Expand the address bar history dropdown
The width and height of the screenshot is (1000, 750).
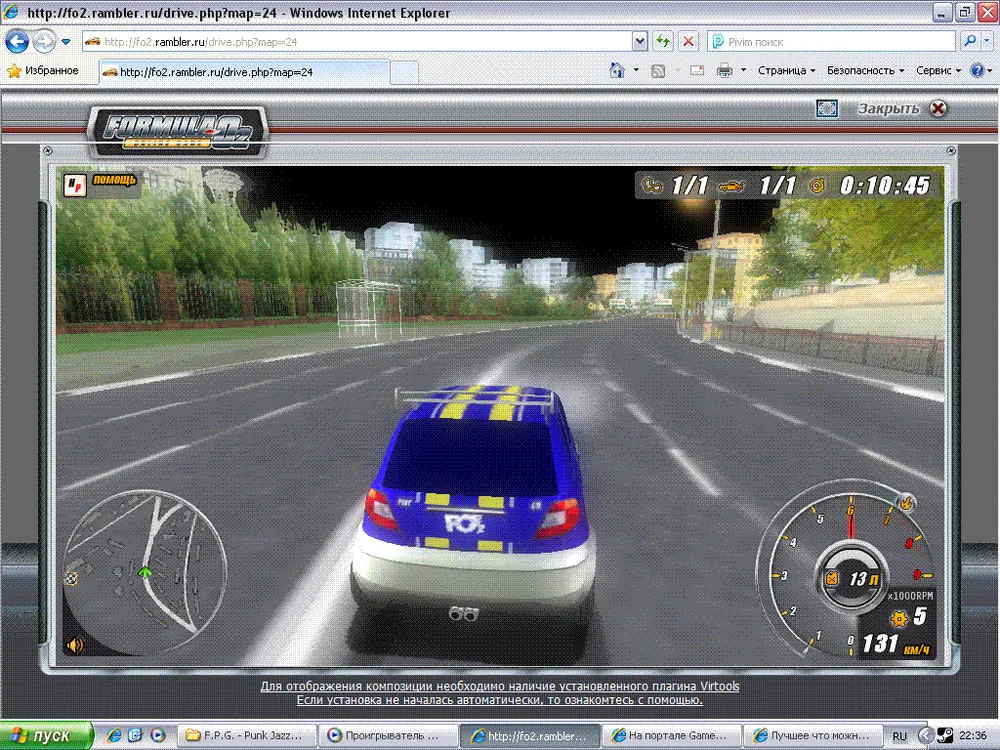coord(640,42)
